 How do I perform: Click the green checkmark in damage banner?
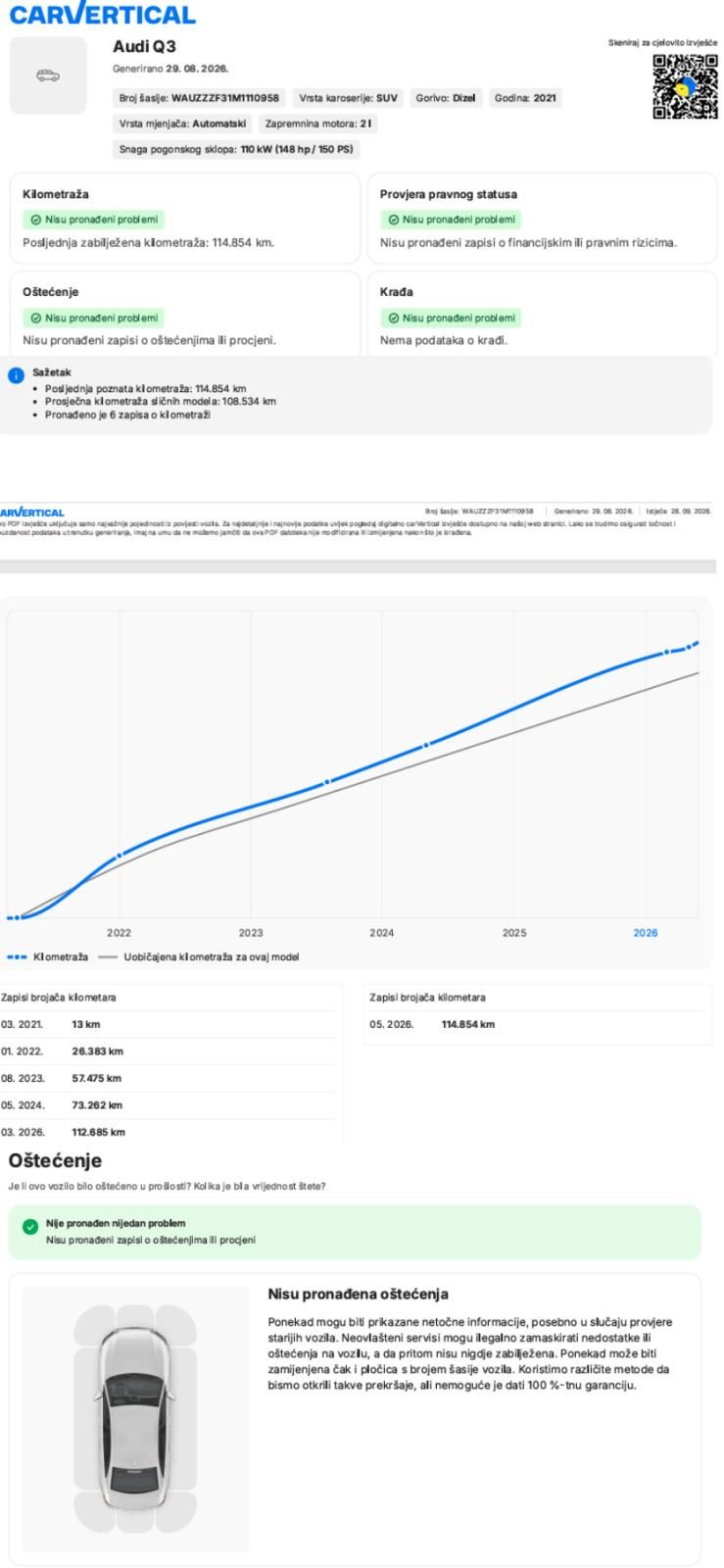click(x=29, y=1226)
